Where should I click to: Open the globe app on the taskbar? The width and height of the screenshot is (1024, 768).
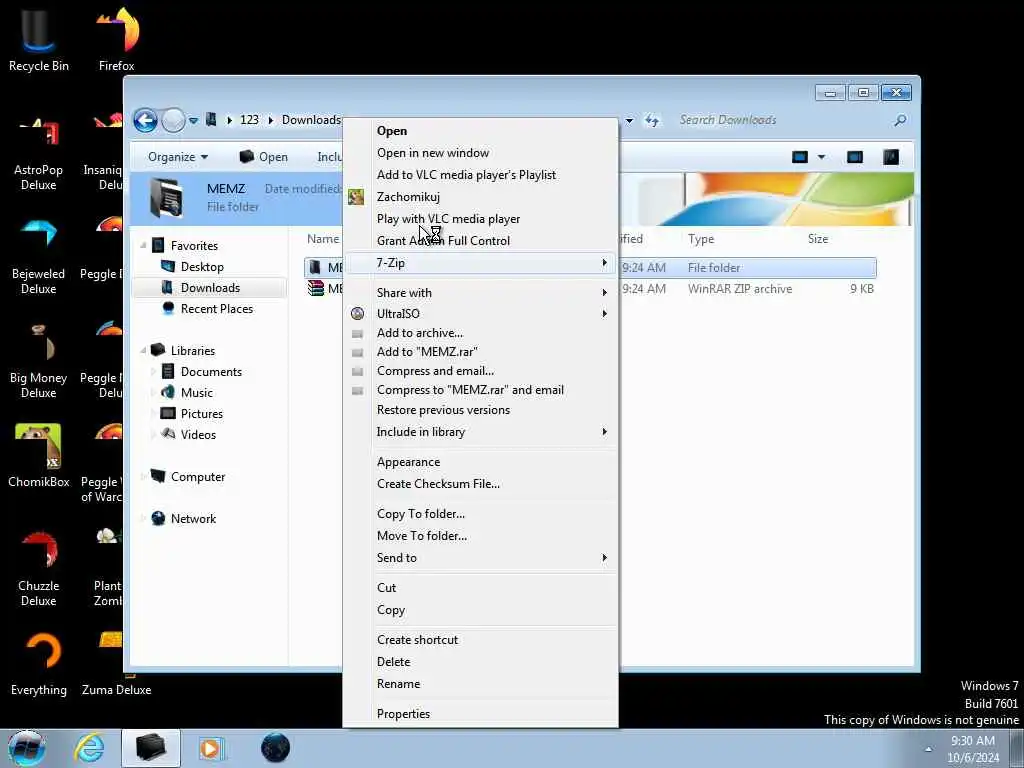tap(275, 748)
